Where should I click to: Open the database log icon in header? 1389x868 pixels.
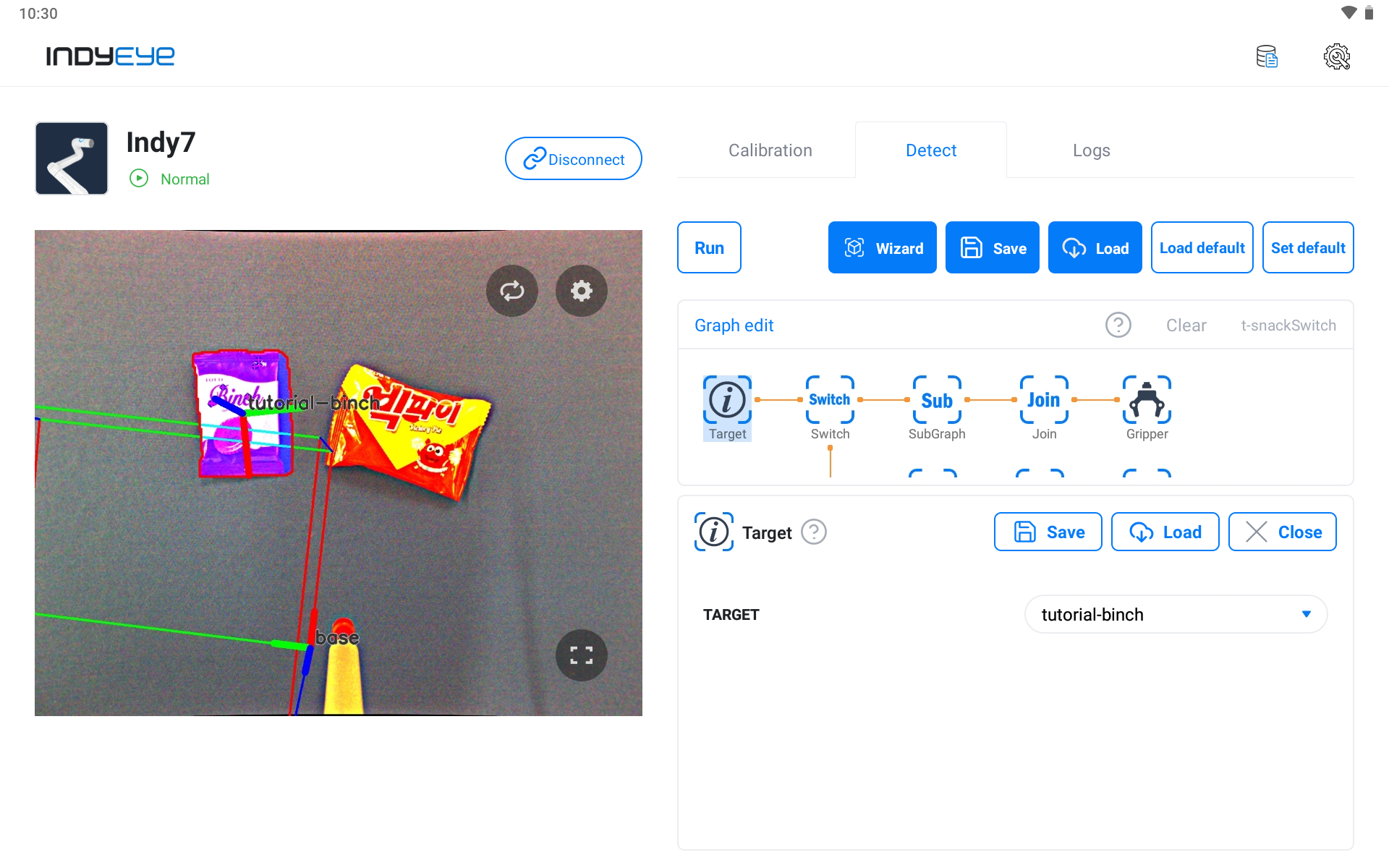tap(1267, 56)
